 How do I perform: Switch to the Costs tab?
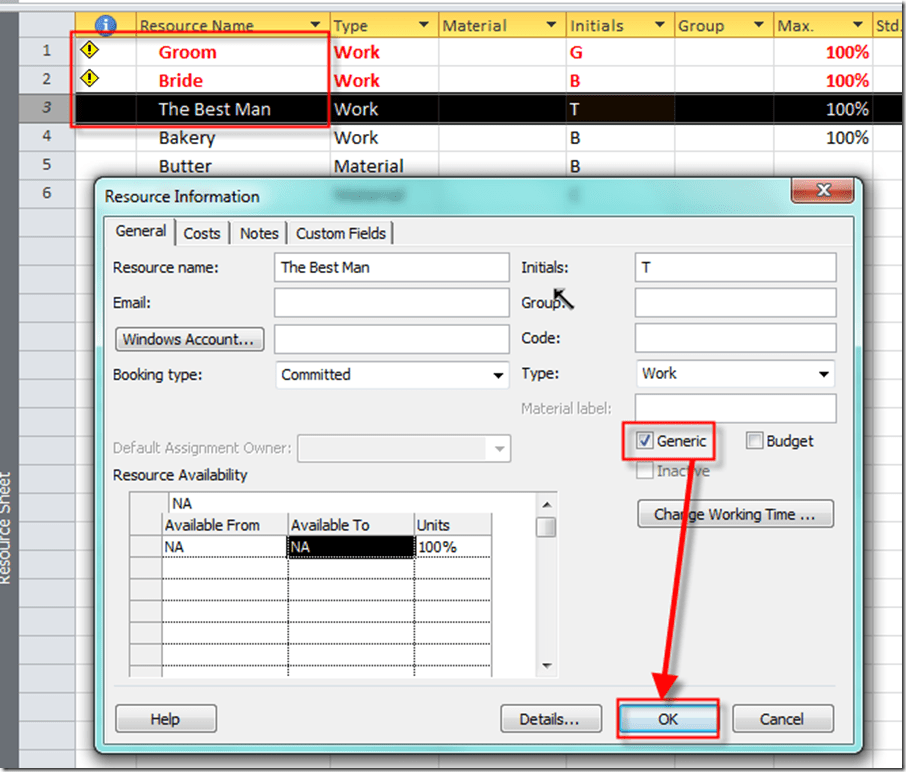(201, 233)
